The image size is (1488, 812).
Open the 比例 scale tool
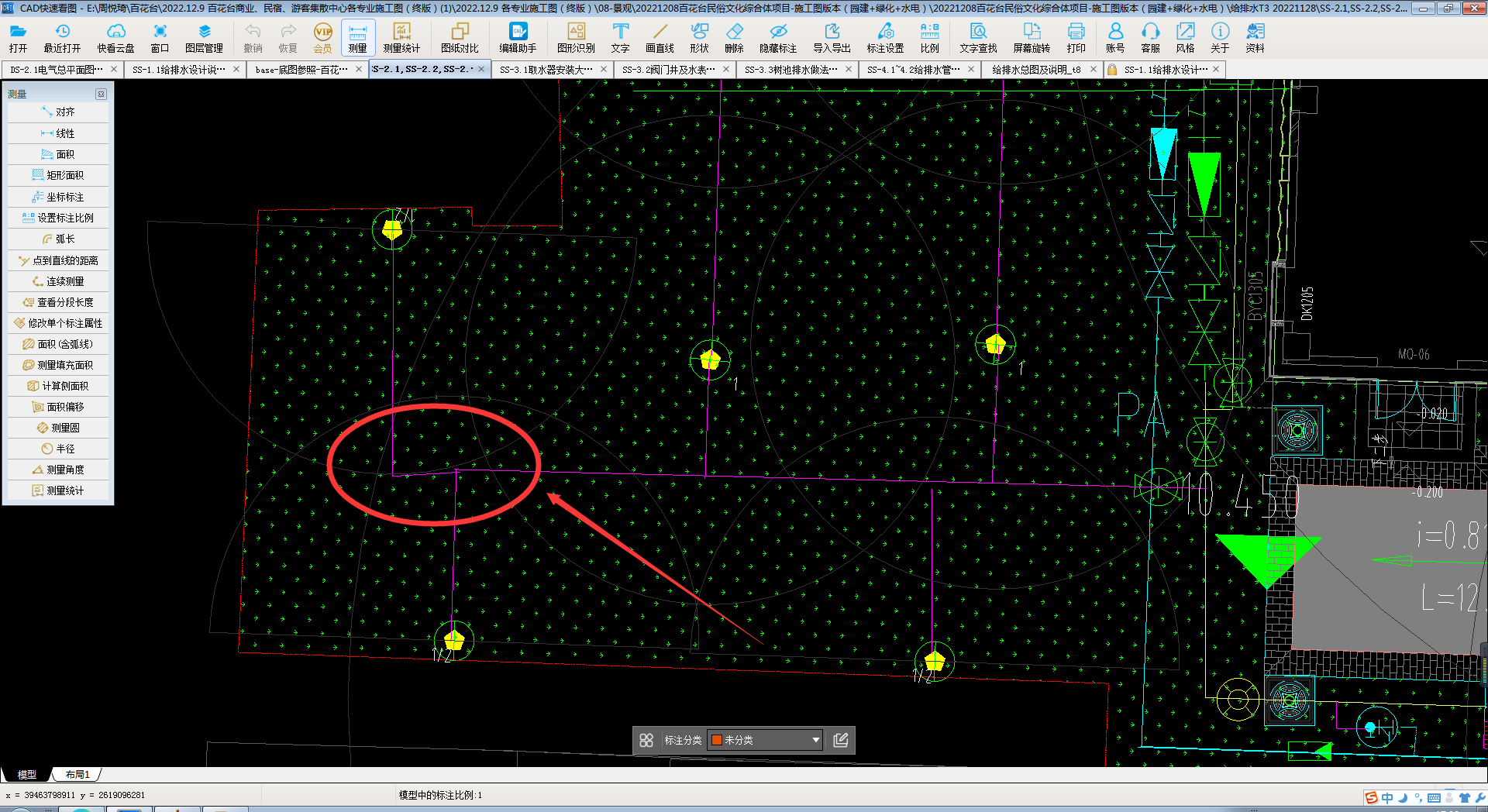pyautogui.click(x=929, y=38)
